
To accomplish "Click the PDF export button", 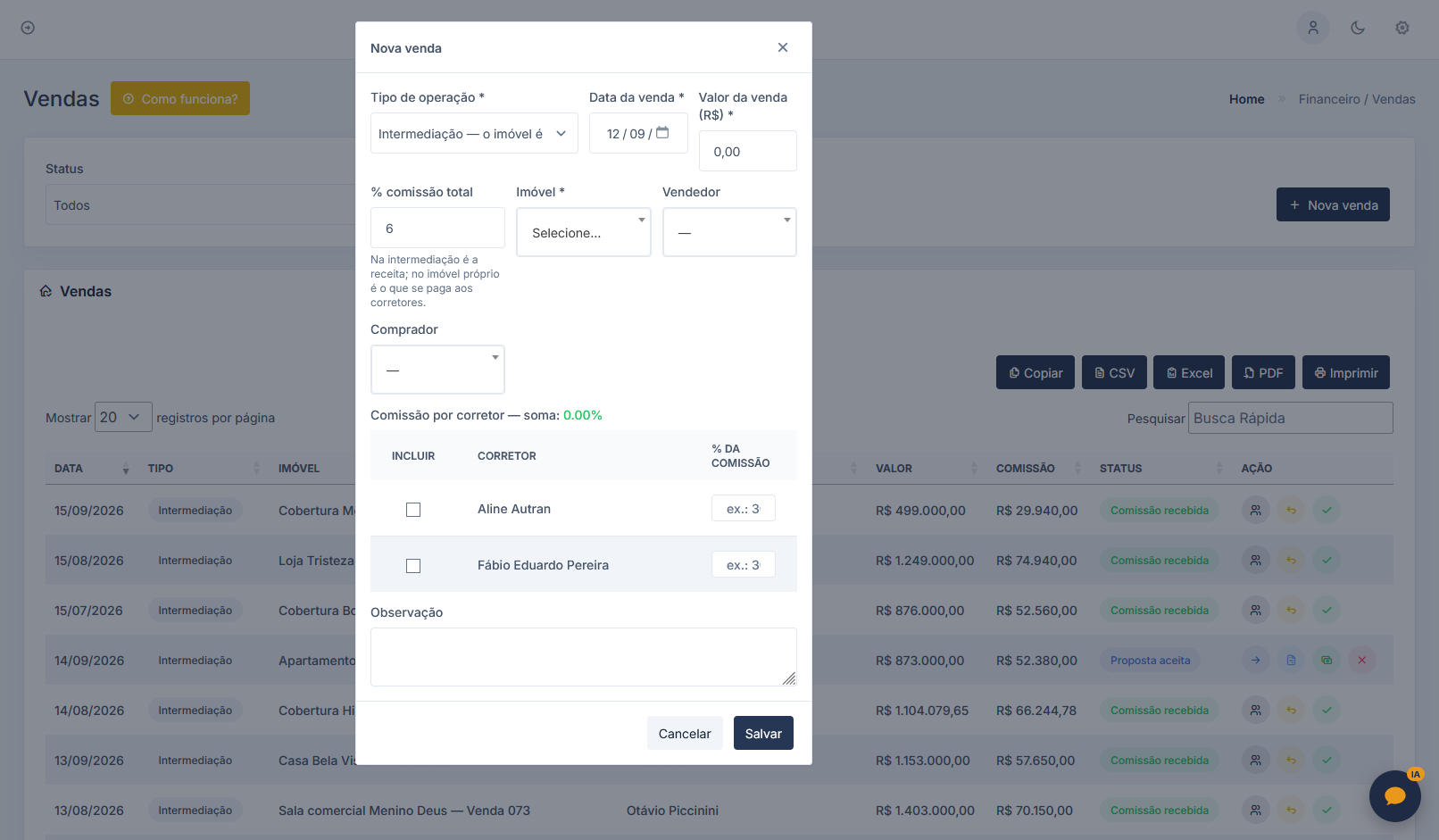I will tap(1263, 372).
